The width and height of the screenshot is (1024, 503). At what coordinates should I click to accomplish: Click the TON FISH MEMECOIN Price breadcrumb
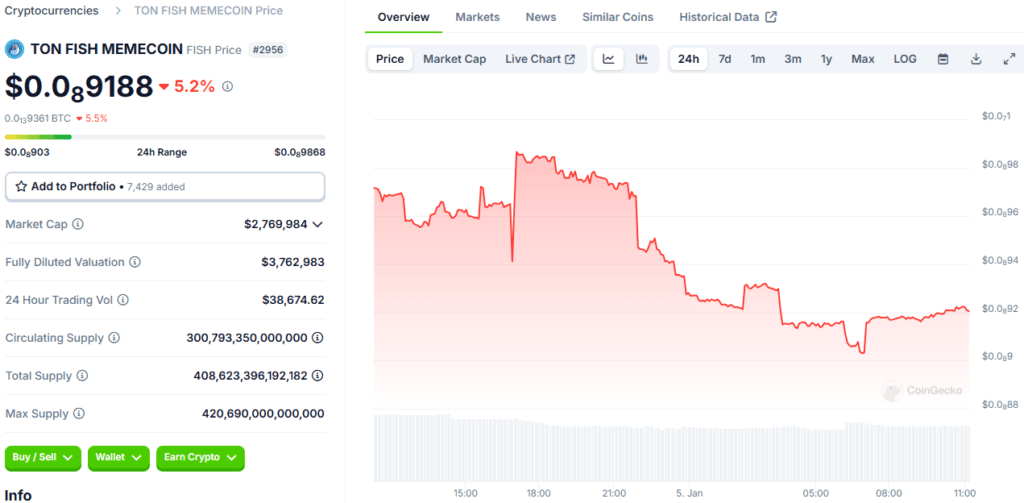point(208,10)
